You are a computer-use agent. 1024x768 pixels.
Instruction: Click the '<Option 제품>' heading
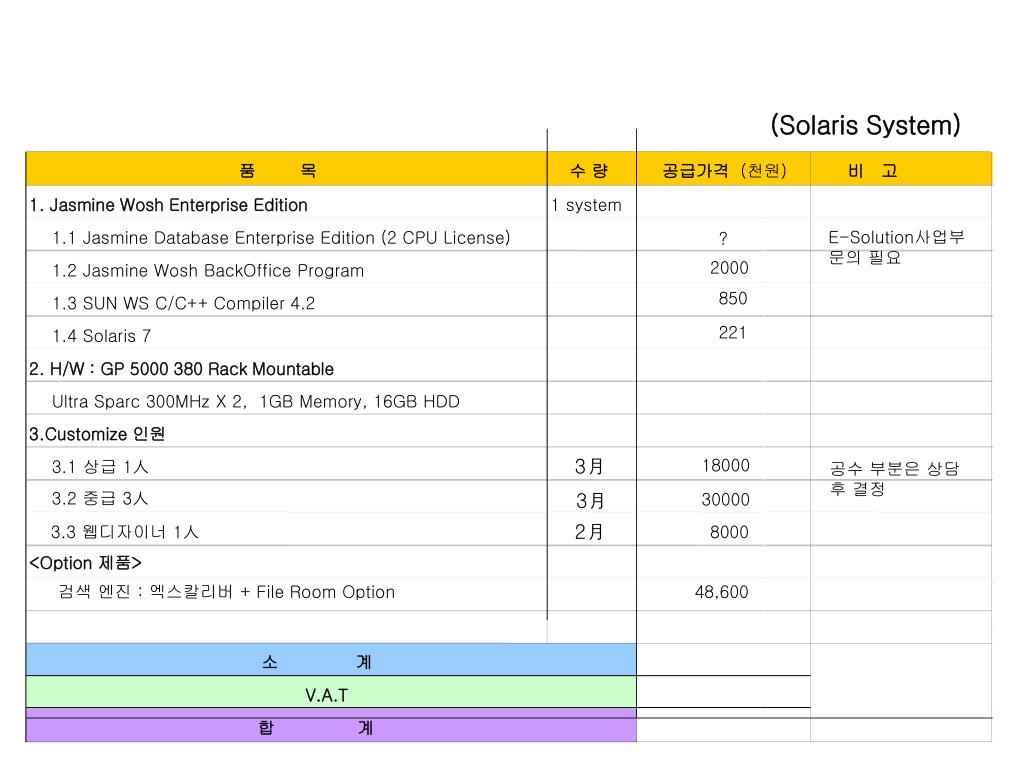86,563
